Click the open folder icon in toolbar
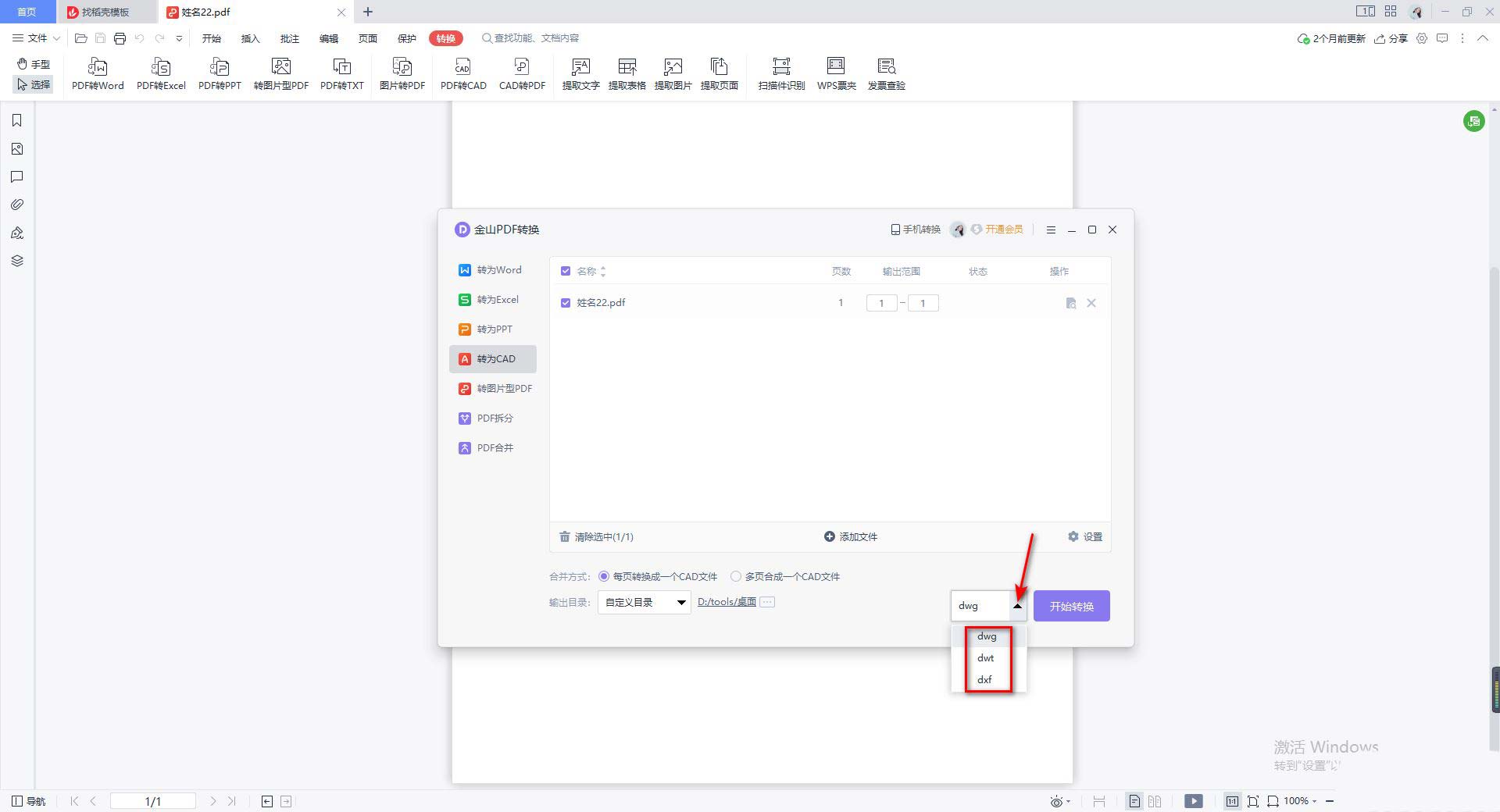This screenshot has height=812, width=1500. pyautogui.click(x=80, y=38)
